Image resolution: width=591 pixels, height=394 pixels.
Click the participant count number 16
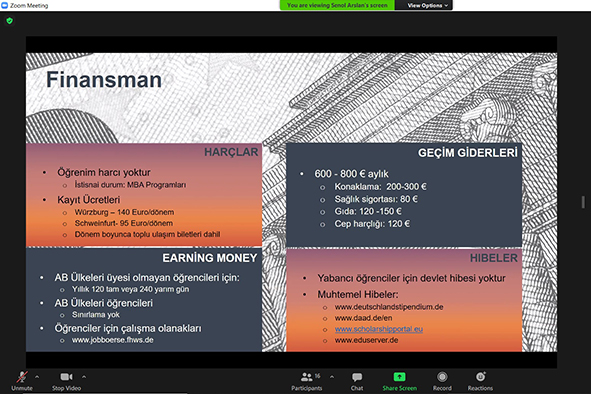[317, 376]
